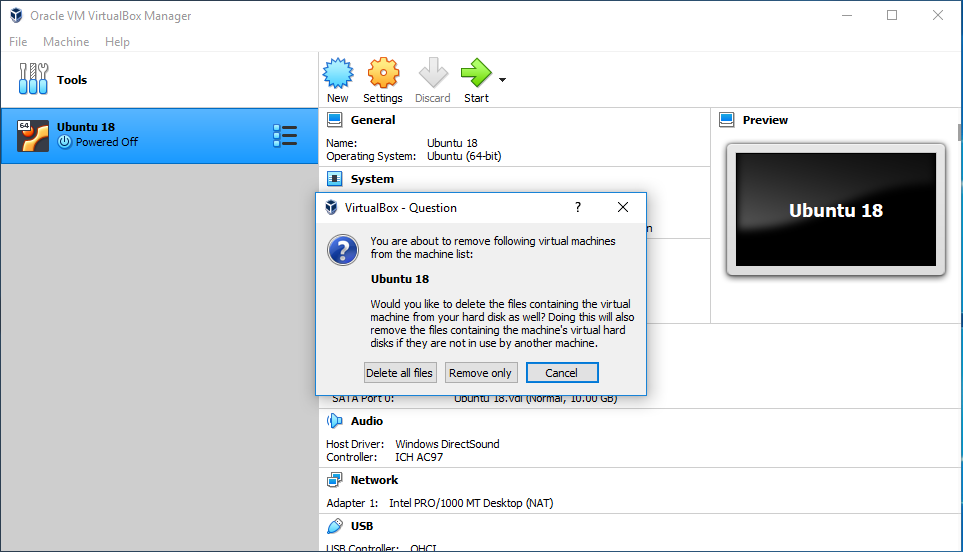Screen dimensions: 963x552
Task: Open Settings with the orange gear icon
Action: (x=383, y=73)
